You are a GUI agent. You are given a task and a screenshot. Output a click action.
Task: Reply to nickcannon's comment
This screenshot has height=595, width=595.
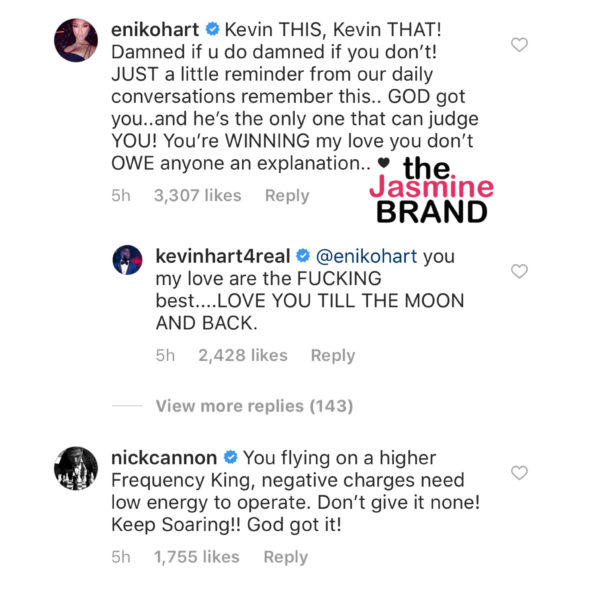click(x=286, y=557)
